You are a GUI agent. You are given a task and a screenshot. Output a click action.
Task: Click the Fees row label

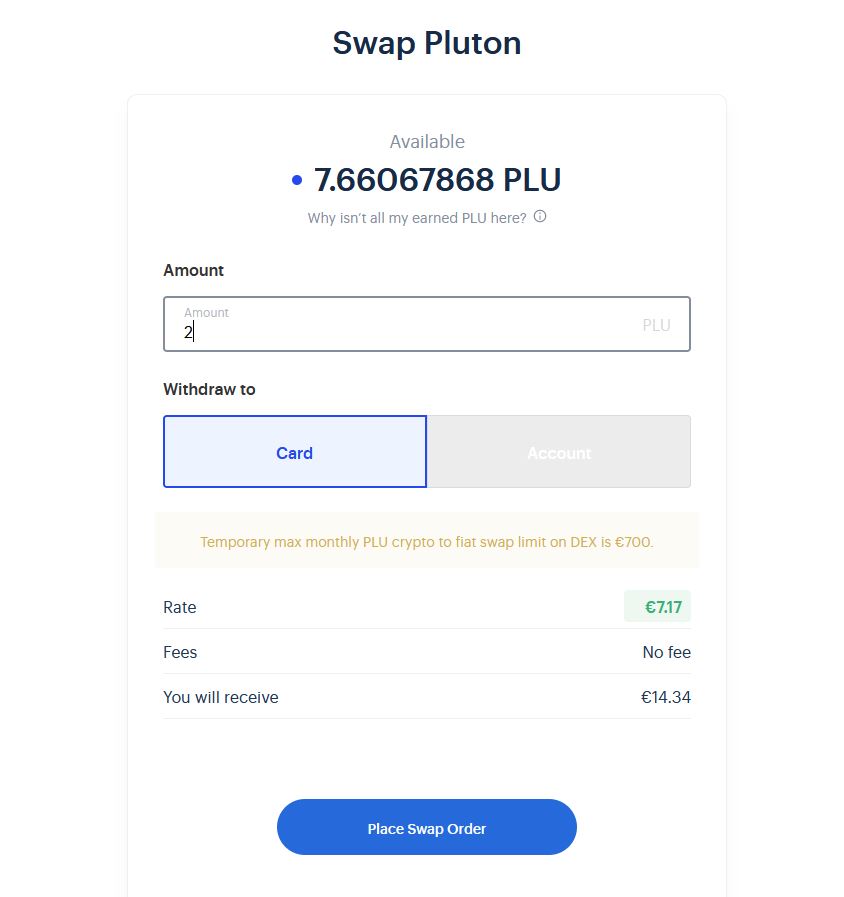pos(180,652)
